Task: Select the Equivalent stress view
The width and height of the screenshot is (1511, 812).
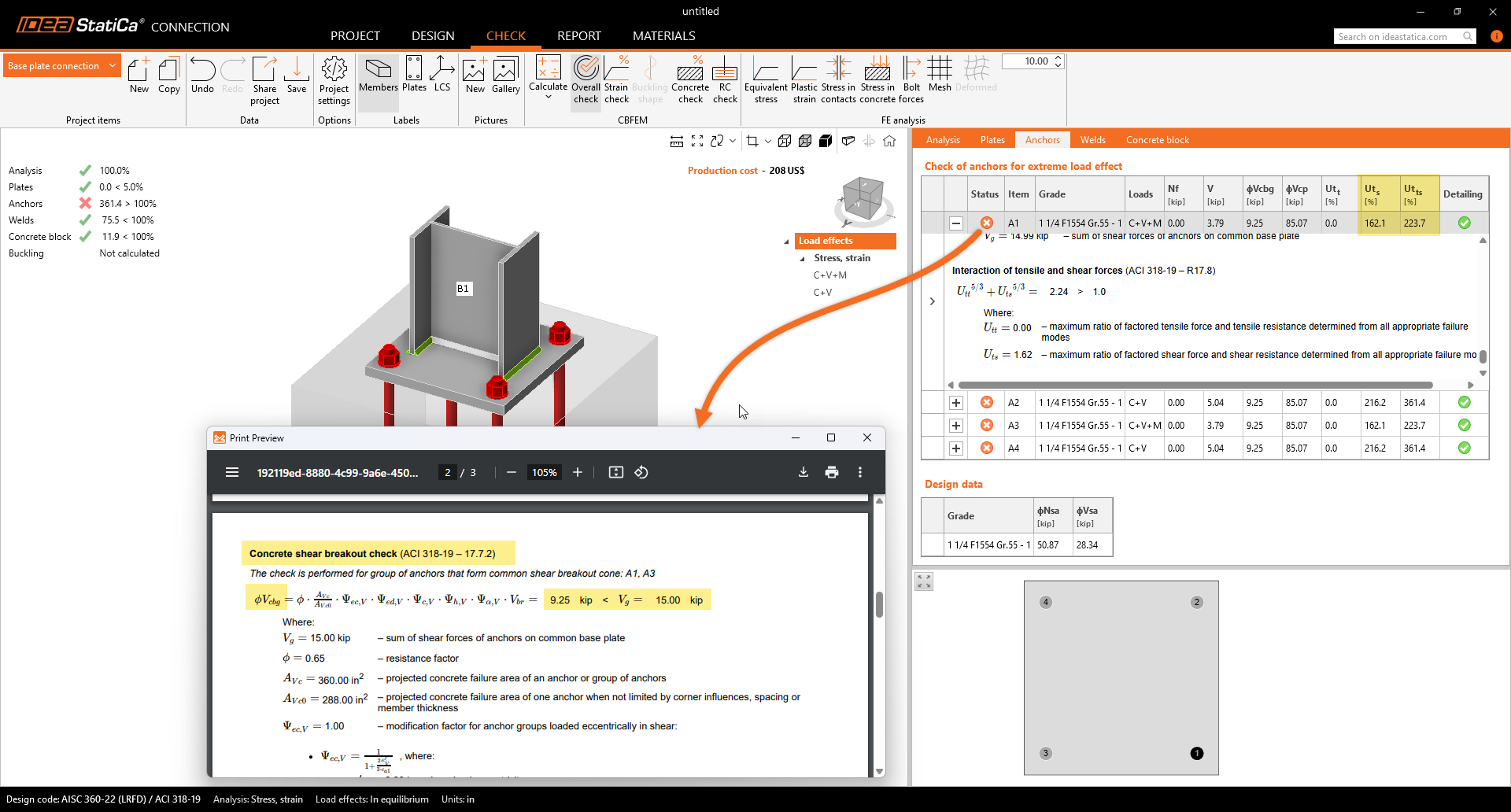Action: pyautogui.click(x=765, y=79)
